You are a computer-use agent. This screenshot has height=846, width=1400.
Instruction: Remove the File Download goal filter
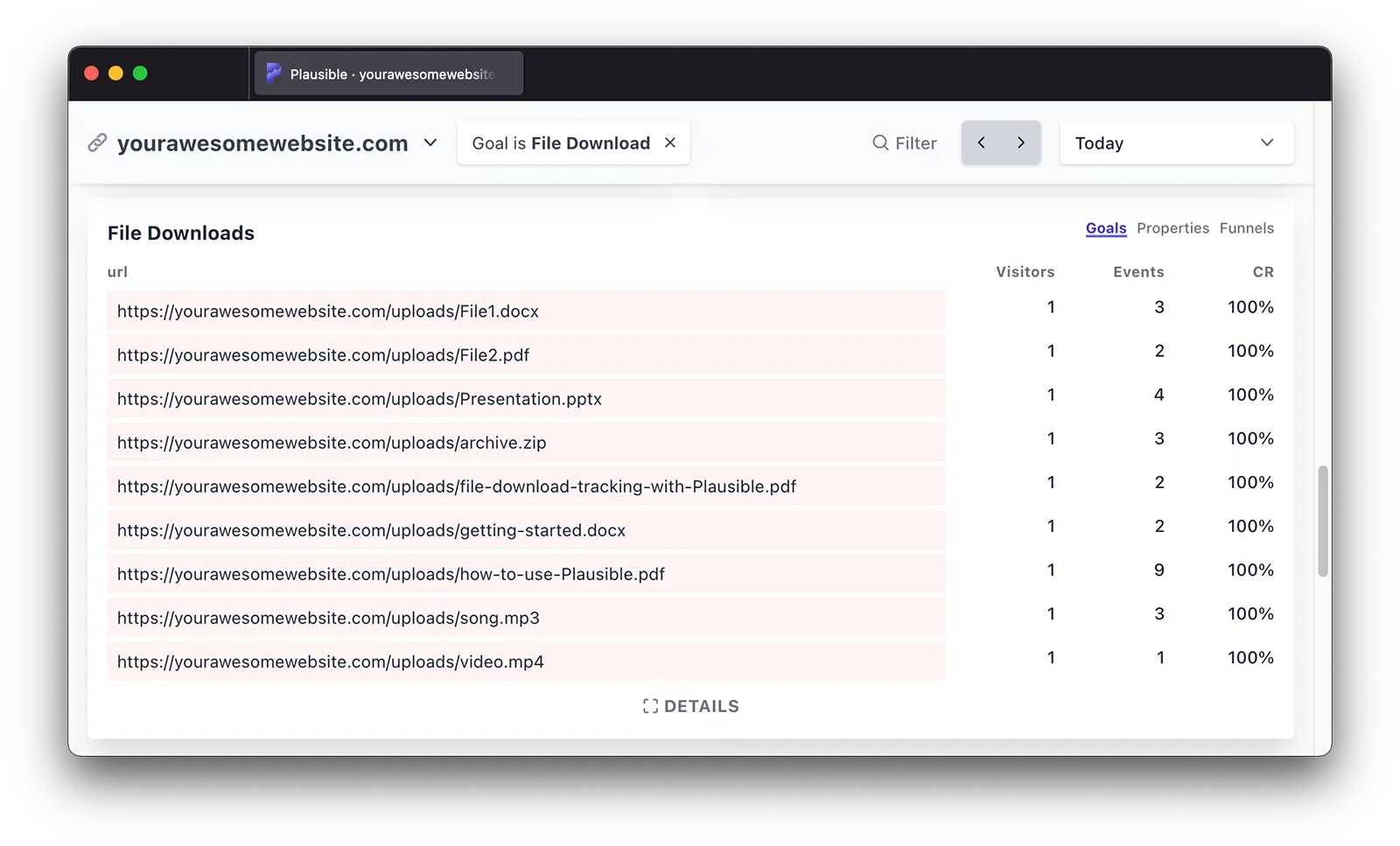[670, 143]
